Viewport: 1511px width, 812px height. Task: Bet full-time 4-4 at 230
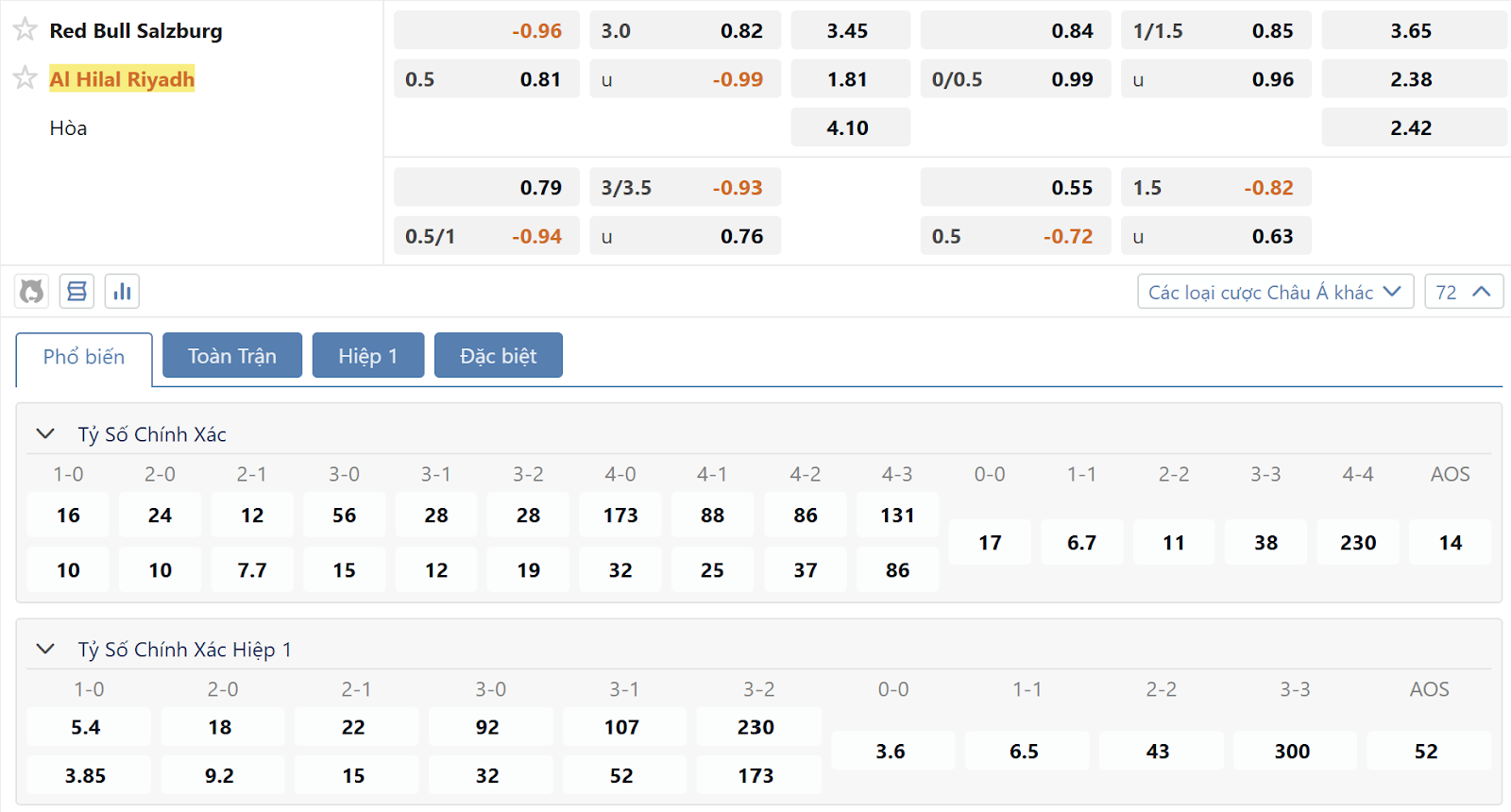tap(1358, 543)
